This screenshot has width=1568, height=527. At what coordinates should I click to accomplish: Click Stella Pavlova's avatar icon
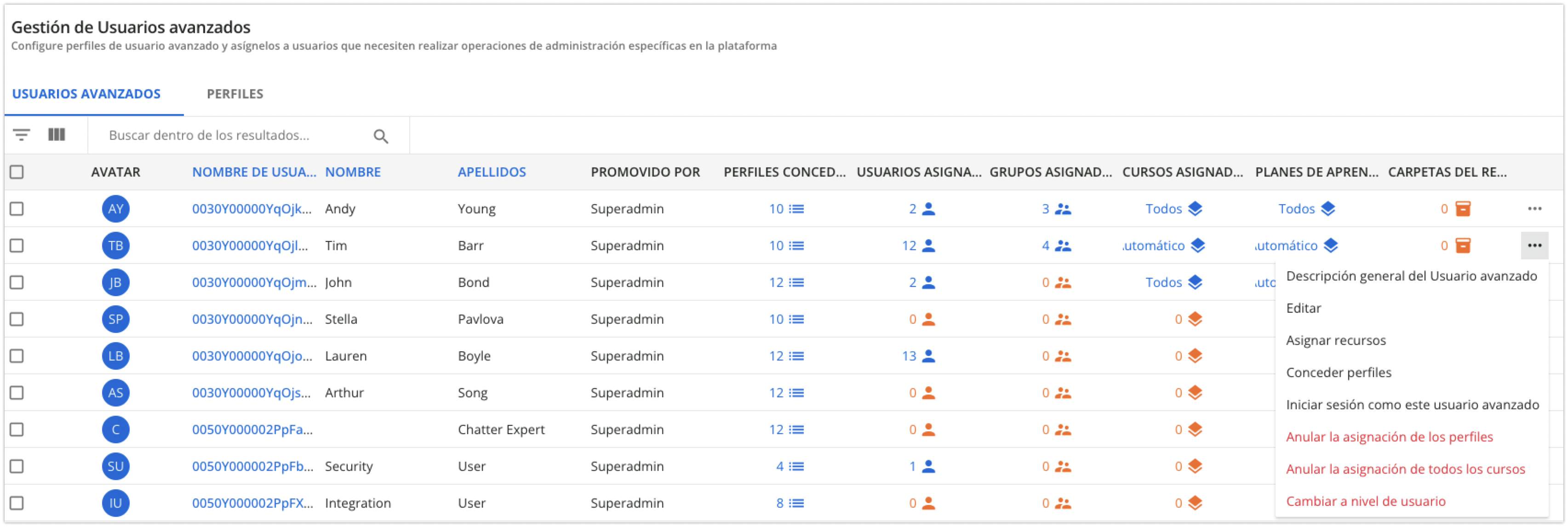116,319
